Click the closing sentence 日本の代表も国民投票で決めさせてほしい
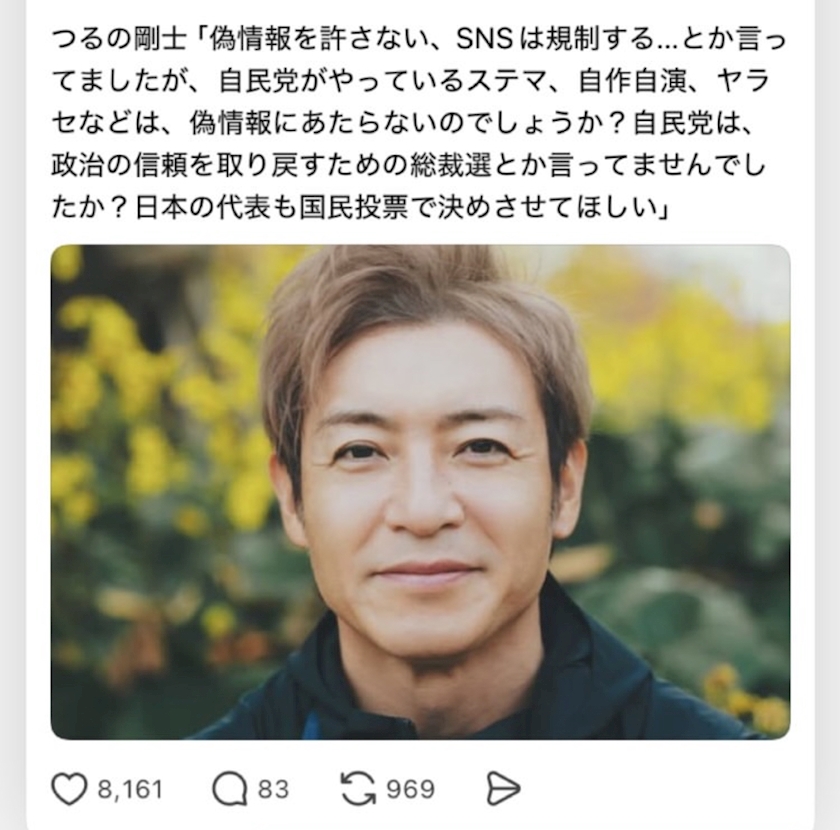 pos(396,208)
